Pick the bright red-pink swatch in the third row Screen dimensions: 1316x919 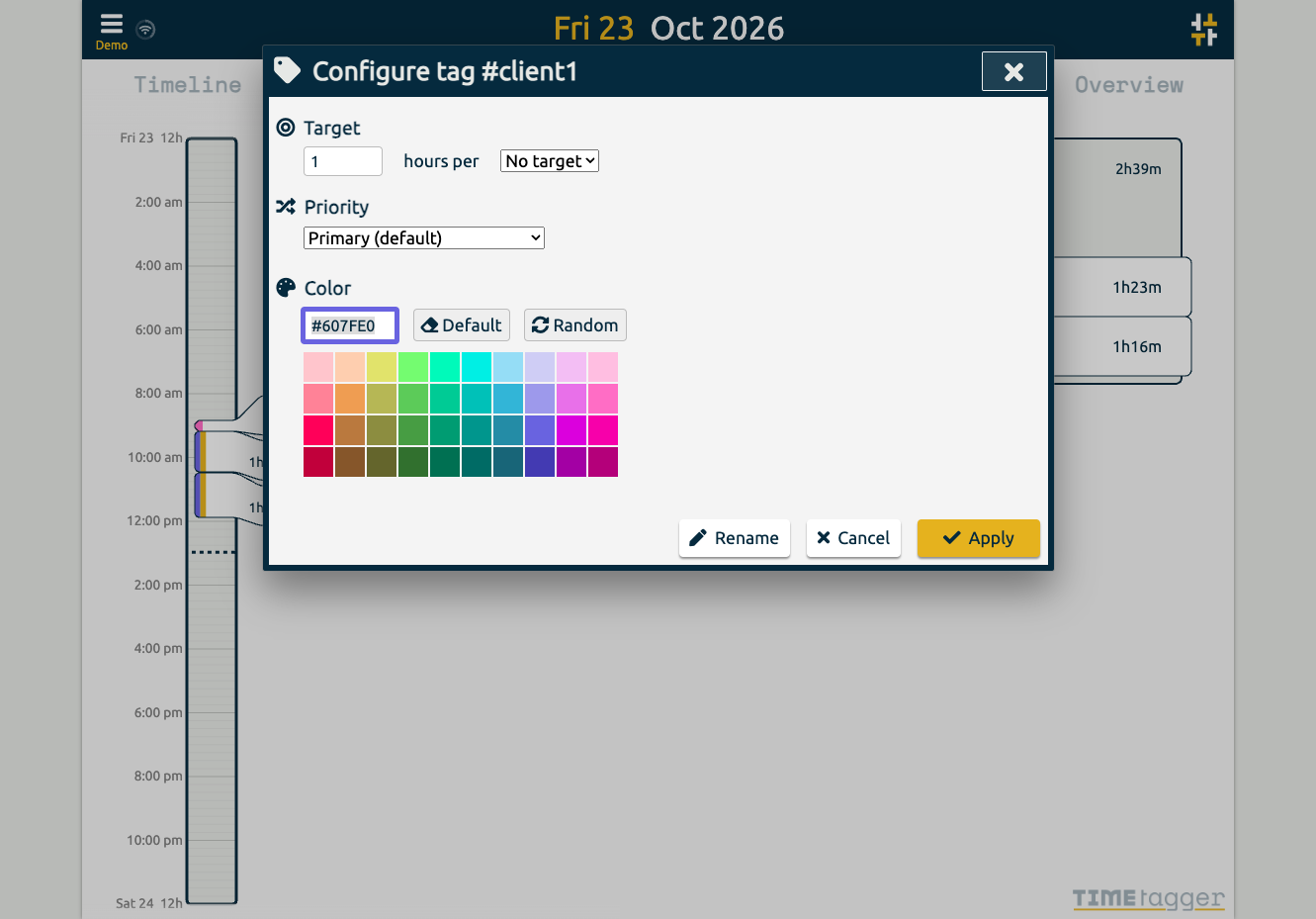[x=318, y=430]
